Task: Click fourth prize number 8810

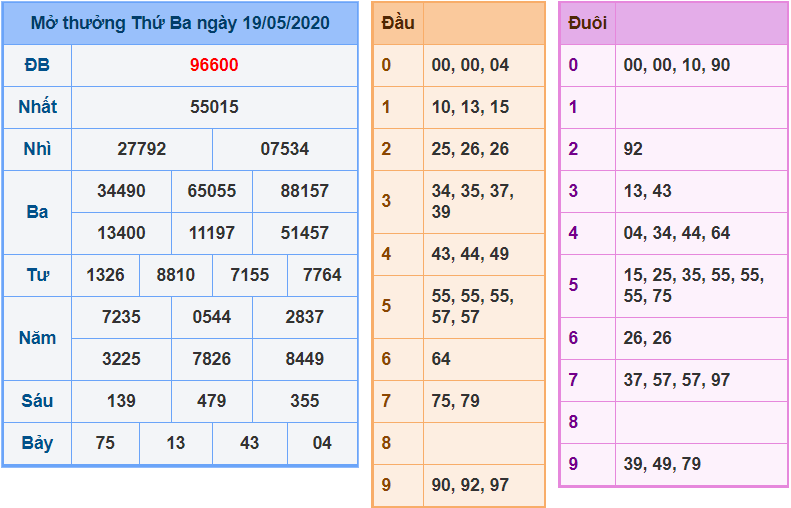Action: coord(176,275)
